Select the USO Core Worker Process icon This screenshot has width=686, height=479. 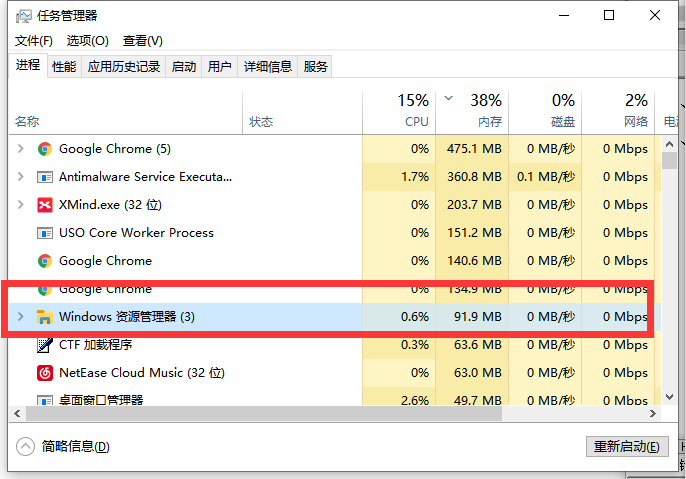pos(44,233)
